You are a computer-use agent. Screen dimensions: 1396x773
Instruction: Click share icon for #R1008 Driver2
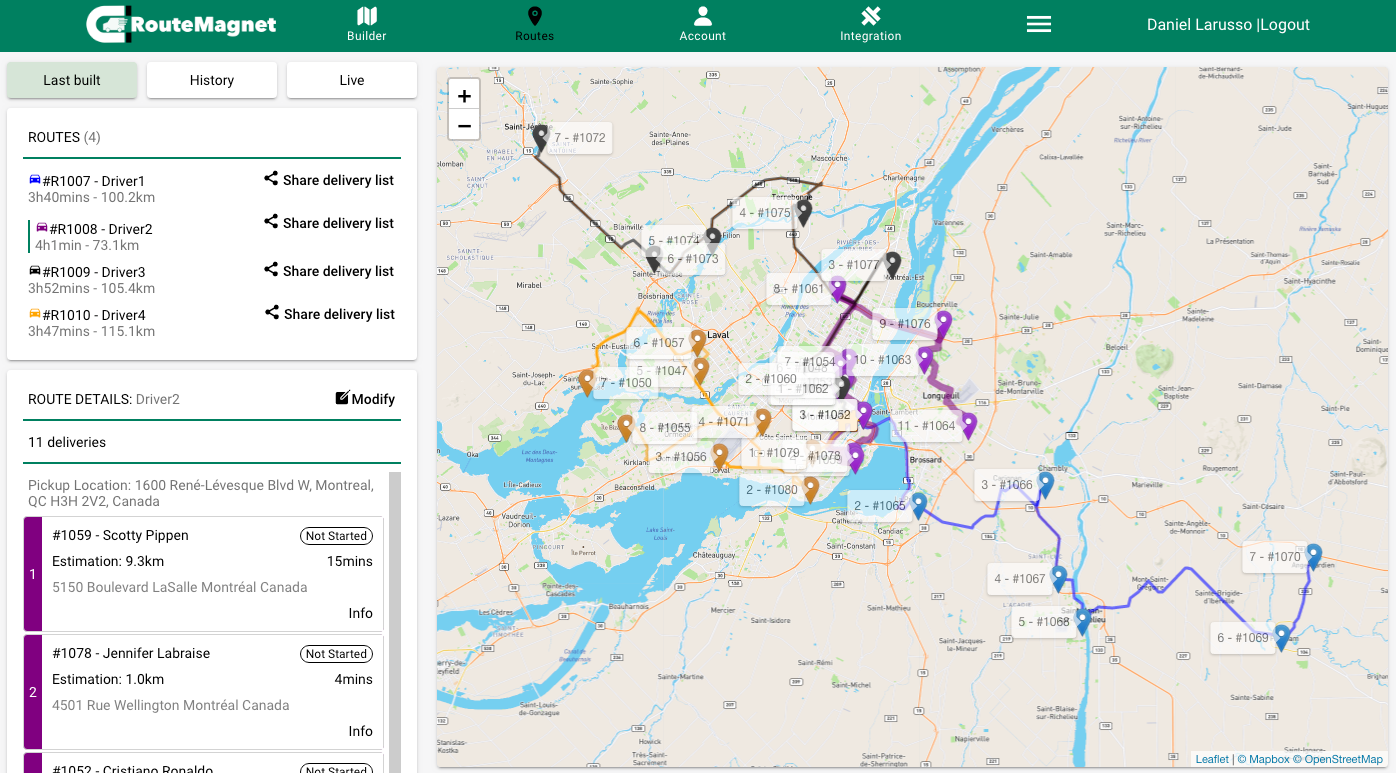pos(271,222)
